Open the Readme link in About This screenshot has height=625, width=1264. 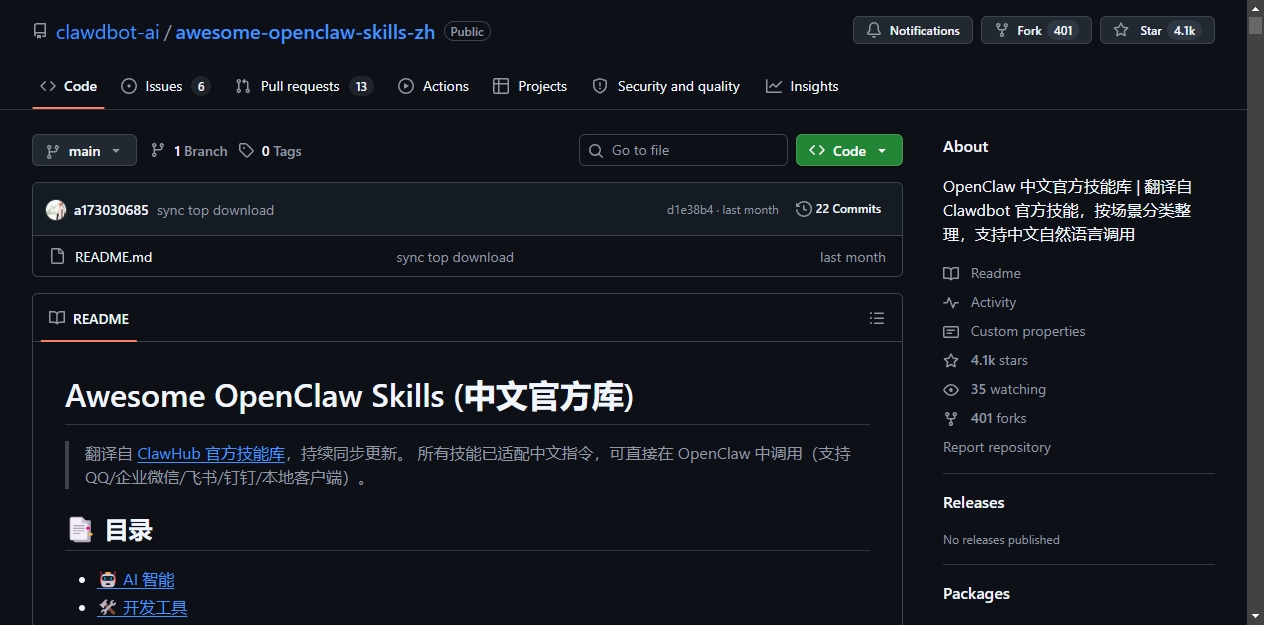(982, 273)
